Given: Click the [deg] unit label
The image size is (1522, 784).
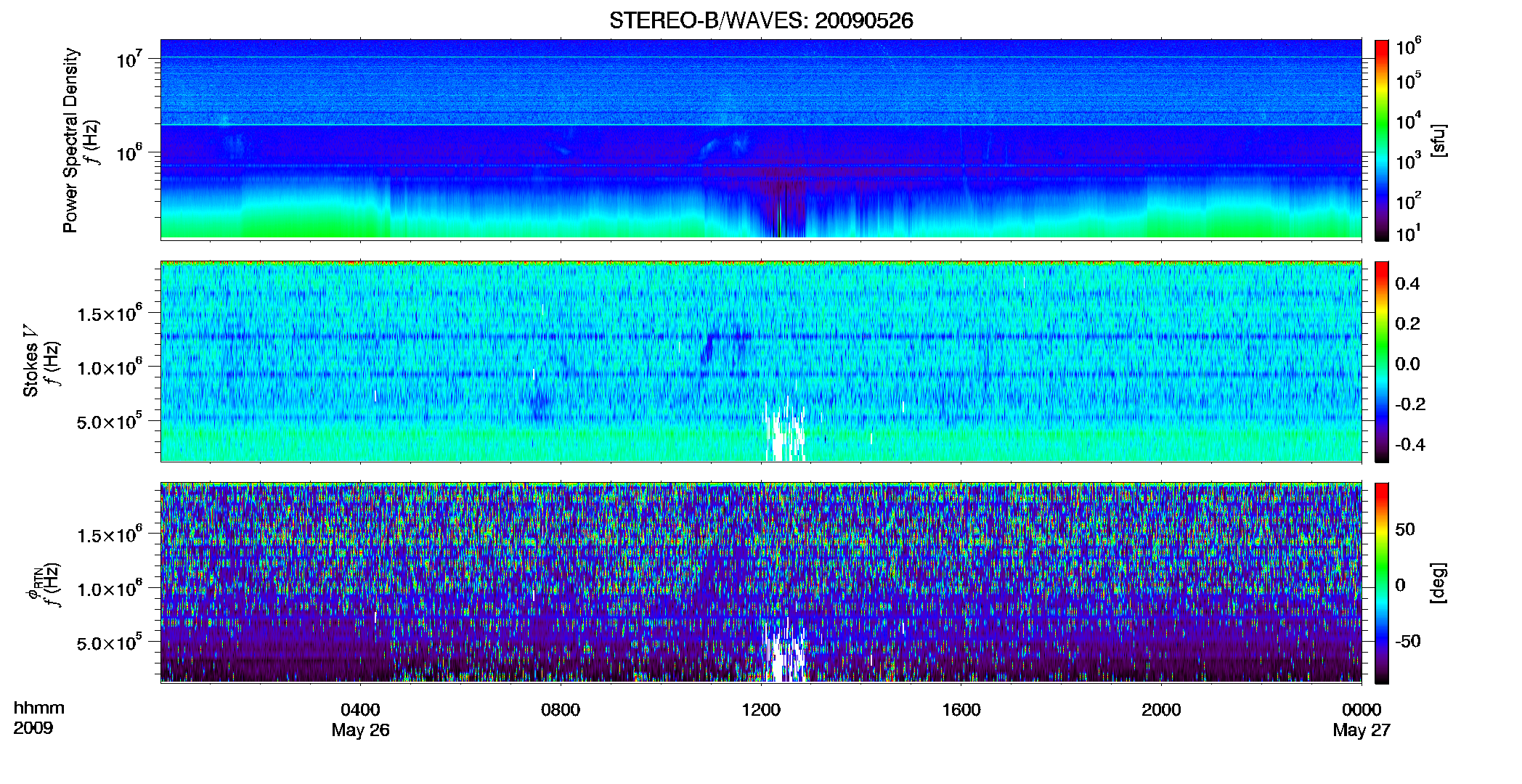Looking at the screenshot, I should (x=1438, y=583).
